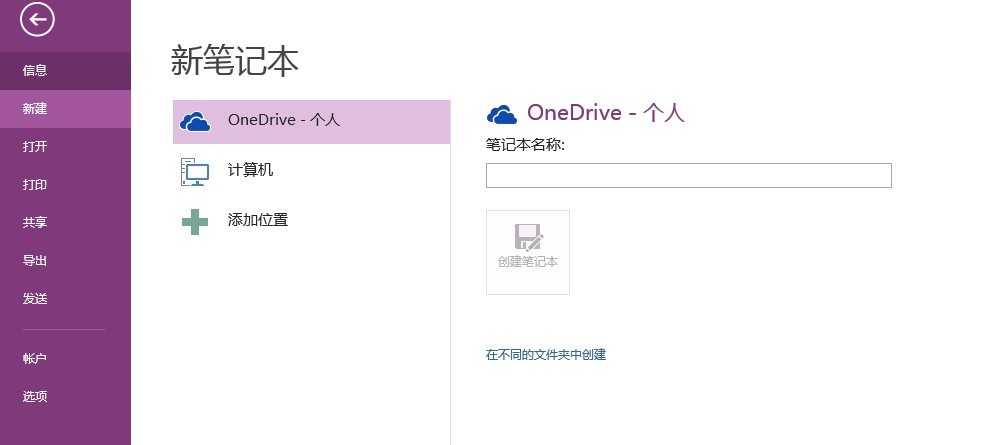Choose 计算机 as notebook location
Viewport: 996px width, 445px height.
point(250,170)
